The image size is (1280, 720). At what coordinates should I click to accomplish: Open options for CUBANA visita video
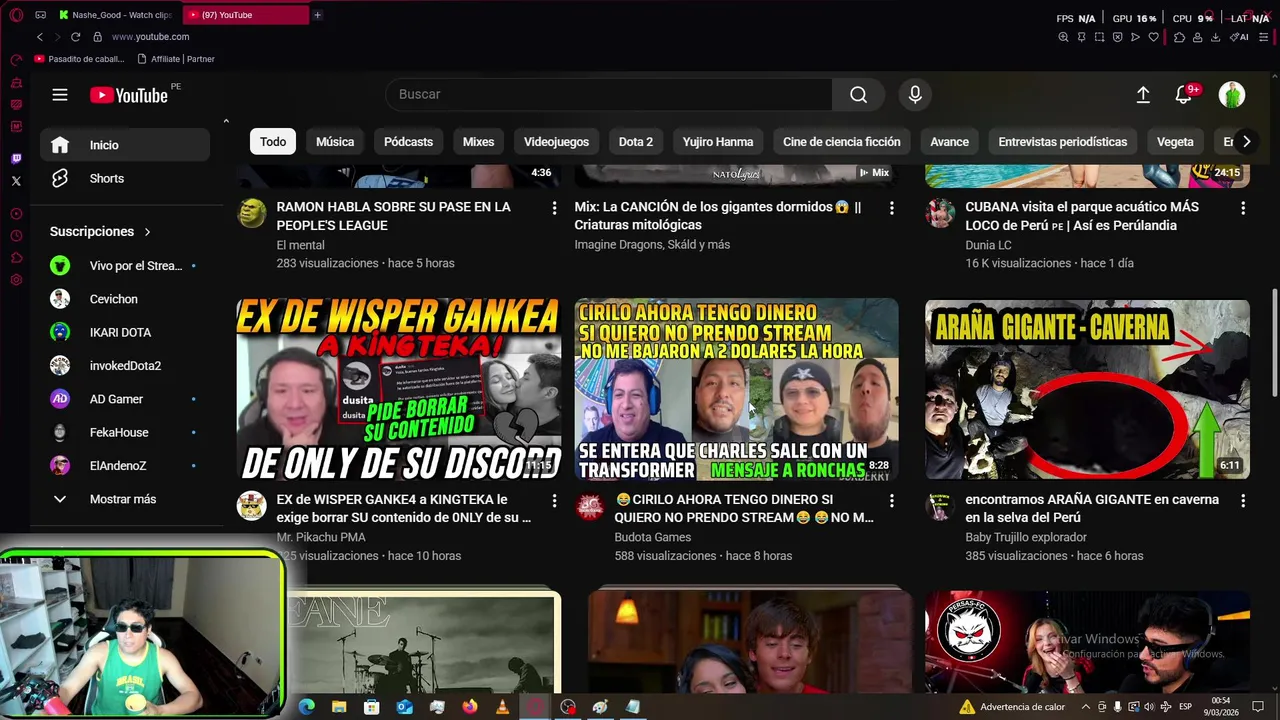1242,208
